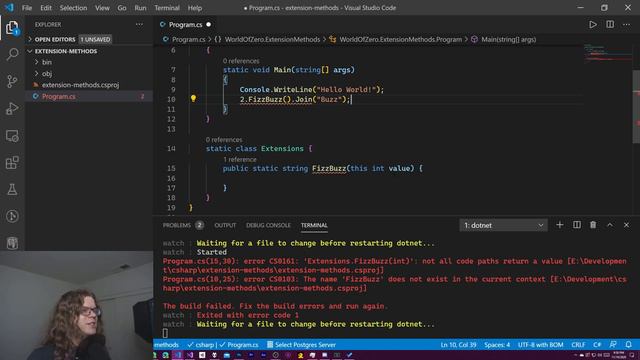
Task: Click Spaces: 4 indentation setting
Action: point(497,345)
